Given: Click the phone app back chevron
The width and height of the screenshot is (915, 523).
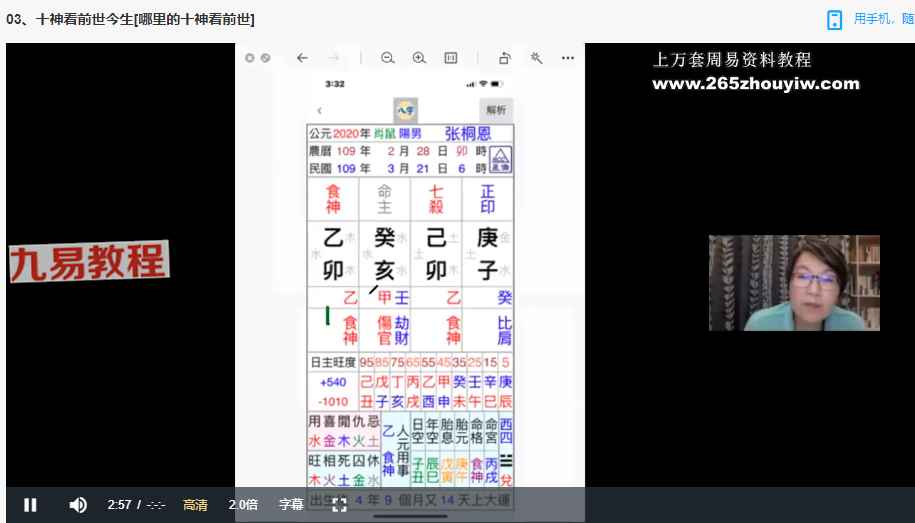Looking at the screenshot, I should tap(319, 110).
